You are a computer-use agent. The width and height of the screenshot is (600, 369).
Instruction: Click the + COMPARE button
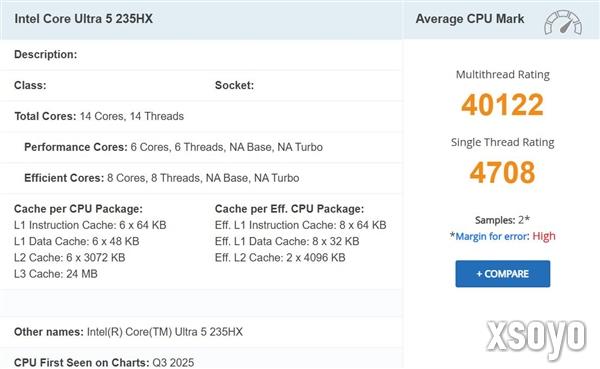click(502, 274)
